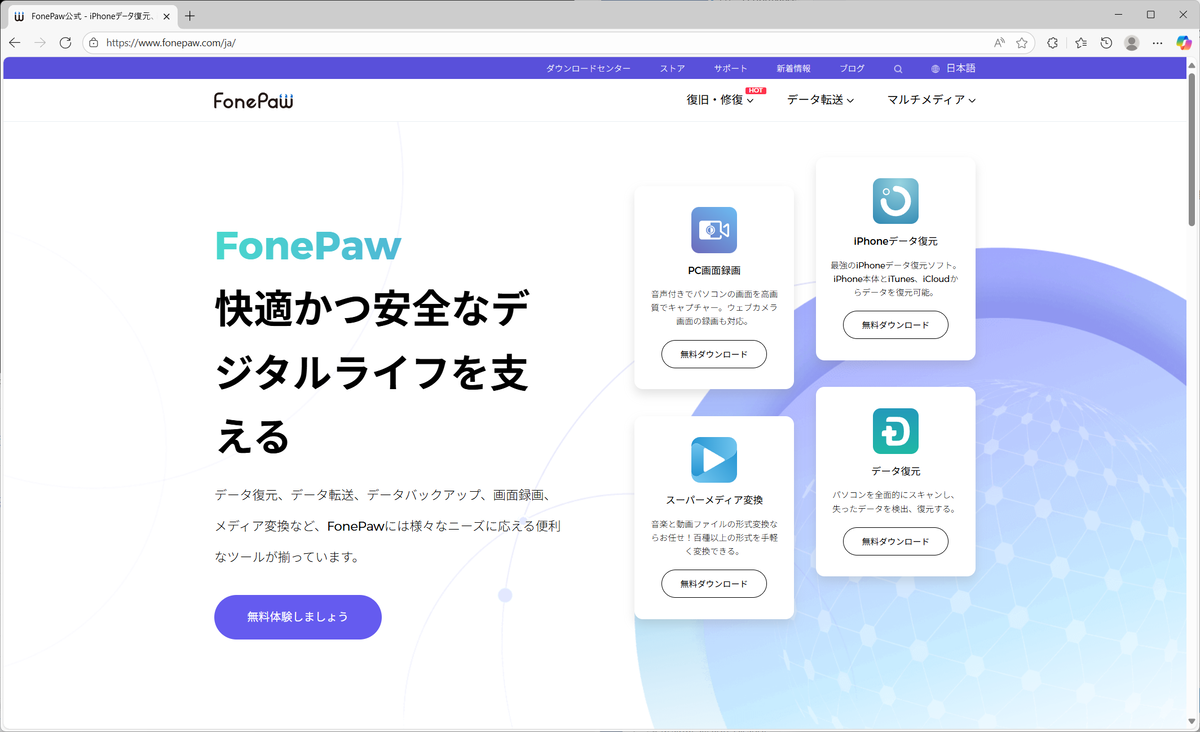Image resolution: width=1200 pixels, height=732 pixels.
Task: Click the PC画面録画 card title
Action: [x=714, y=270]
